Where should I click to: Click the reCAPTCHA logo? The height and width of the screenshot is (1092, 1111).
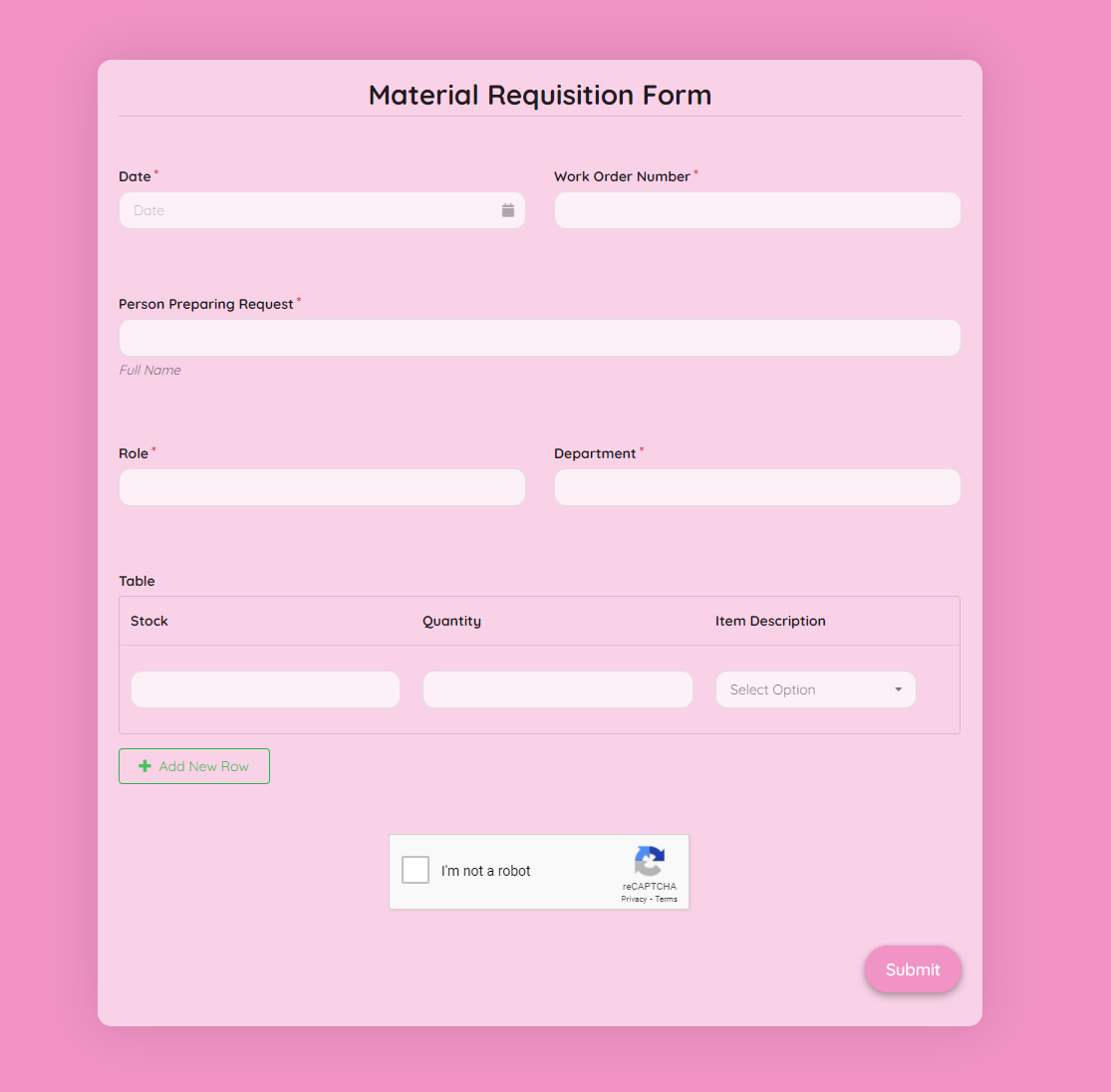pos(649,861)
